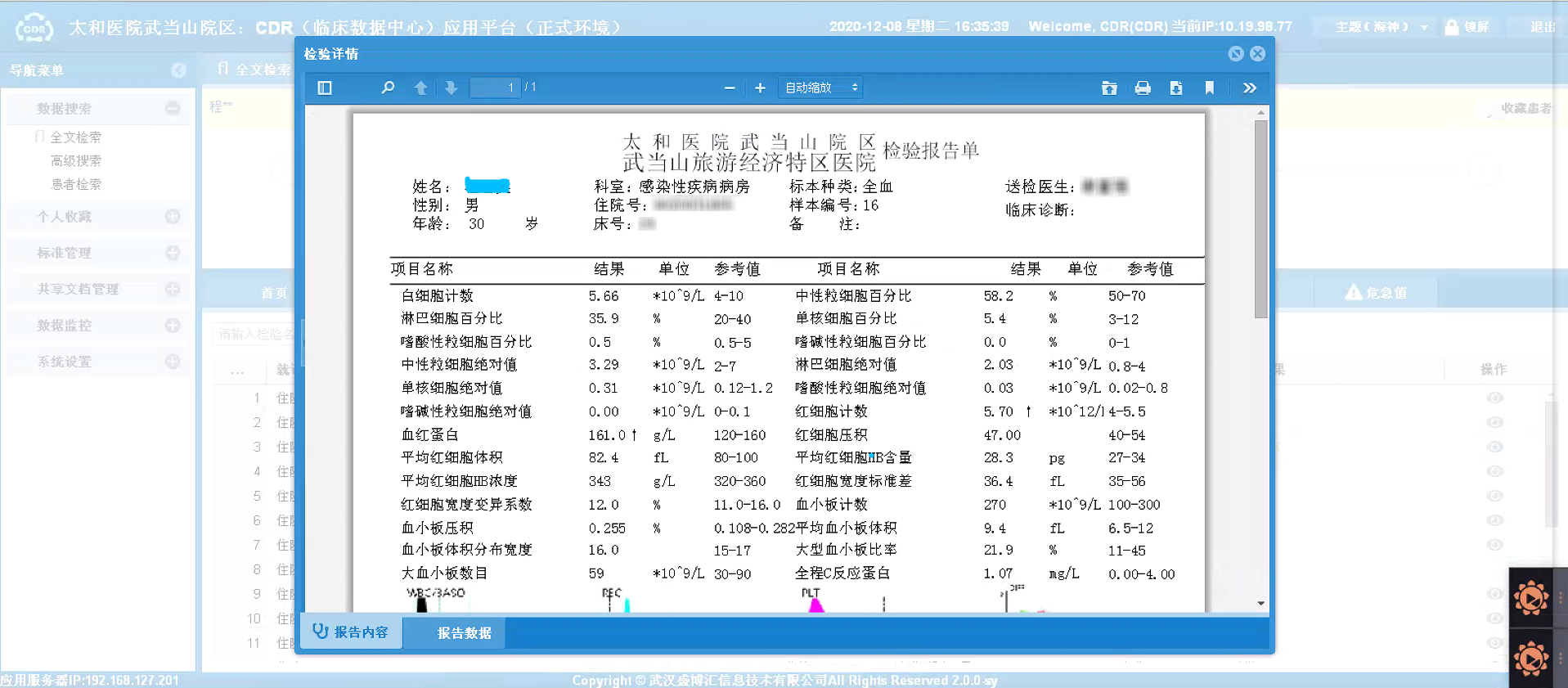The height and width of the screenshot is (688, 1568).
Task: View row 5 eye icon in 操作 column
Action: click(x=1494, y=496)
